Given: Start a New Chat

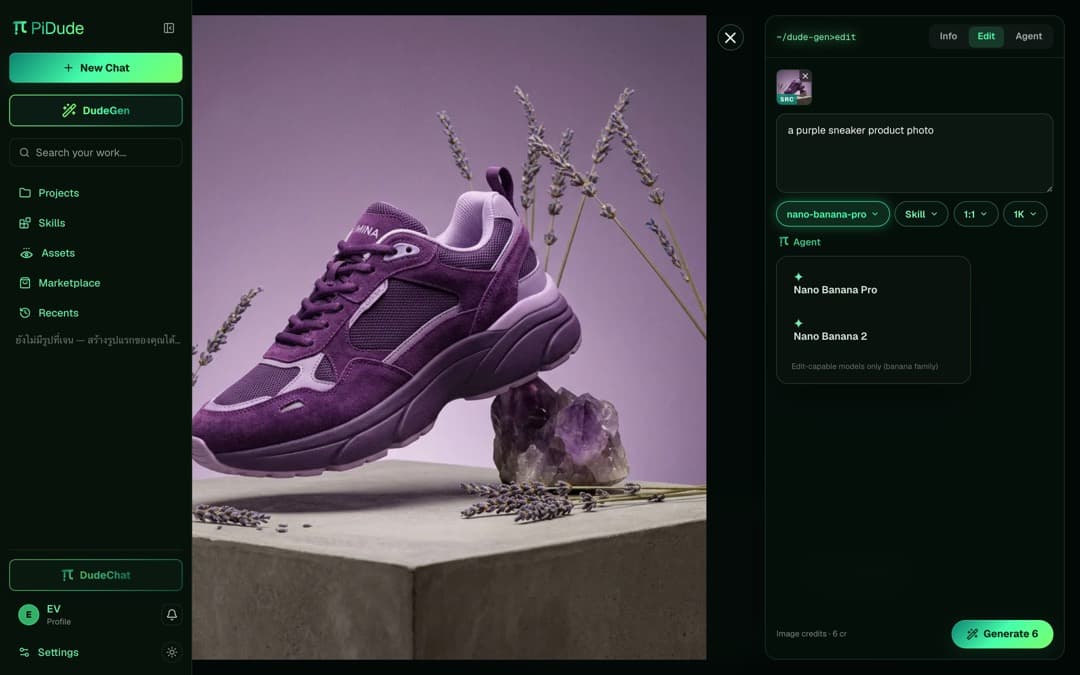Looking at the screenshot, I should (x=96, y=68).
